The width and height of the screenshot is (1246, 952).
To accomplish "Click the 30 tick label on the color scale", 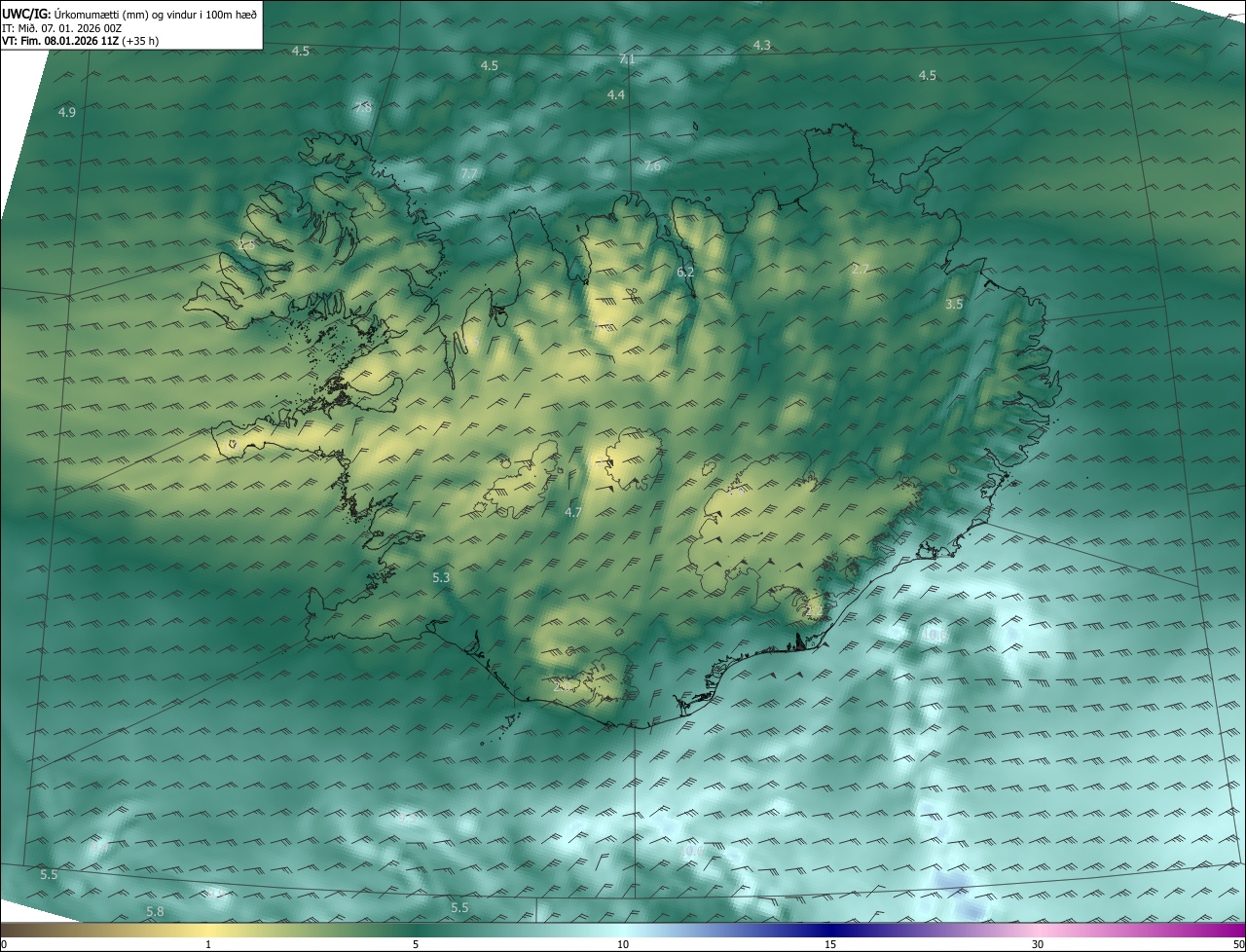I will (1038, 944).
